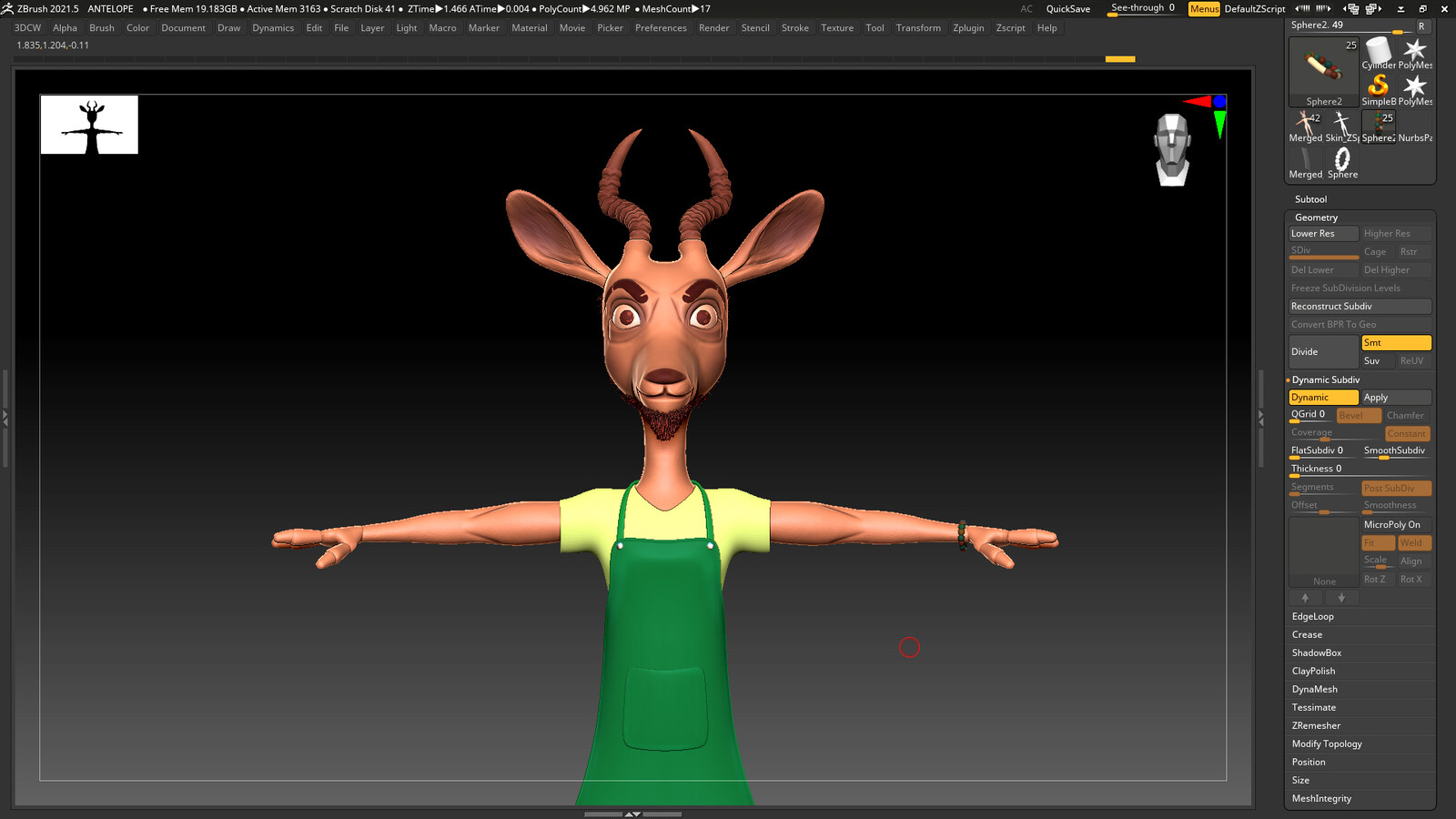Click the NurbsPa tool slot

(1415, 126)
